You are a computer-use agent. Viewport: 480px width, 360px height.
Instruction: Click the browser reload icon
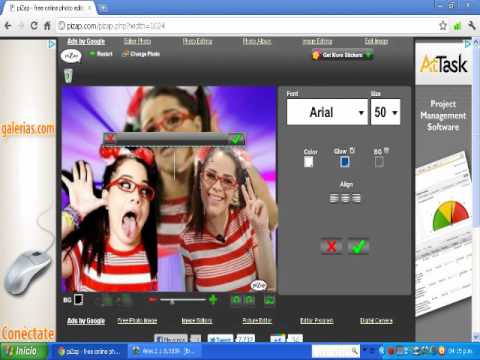pos(34,26)
